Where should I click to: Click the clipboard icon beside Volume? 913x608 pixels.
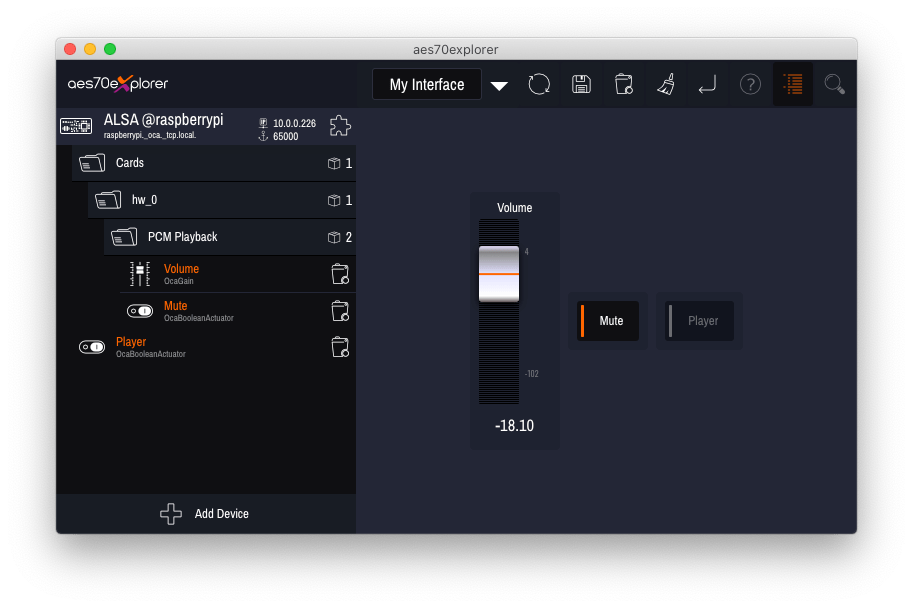coord(340,274)
